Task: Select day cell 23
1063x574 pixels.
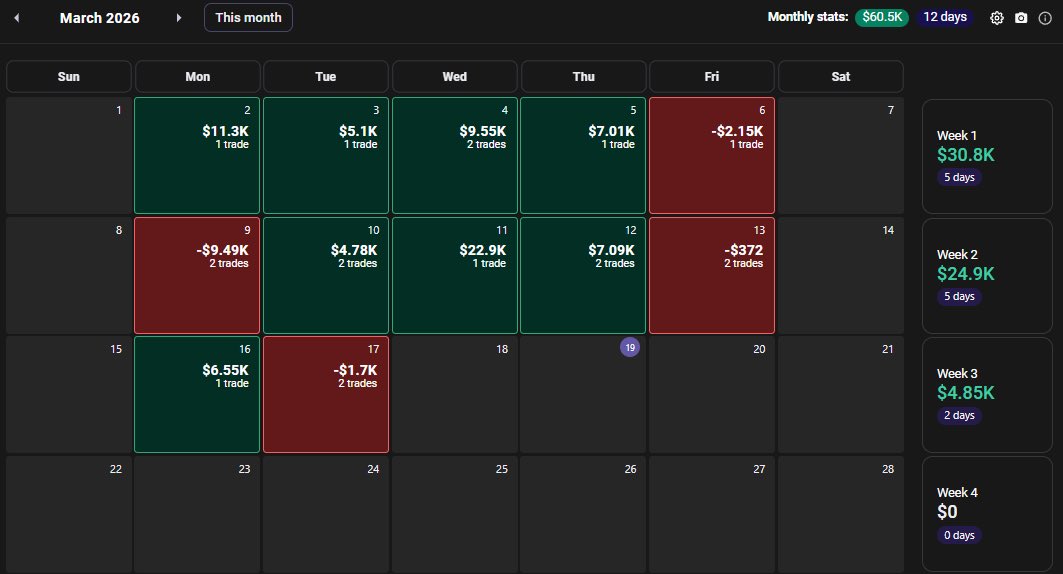Action: tap(197, 514)
